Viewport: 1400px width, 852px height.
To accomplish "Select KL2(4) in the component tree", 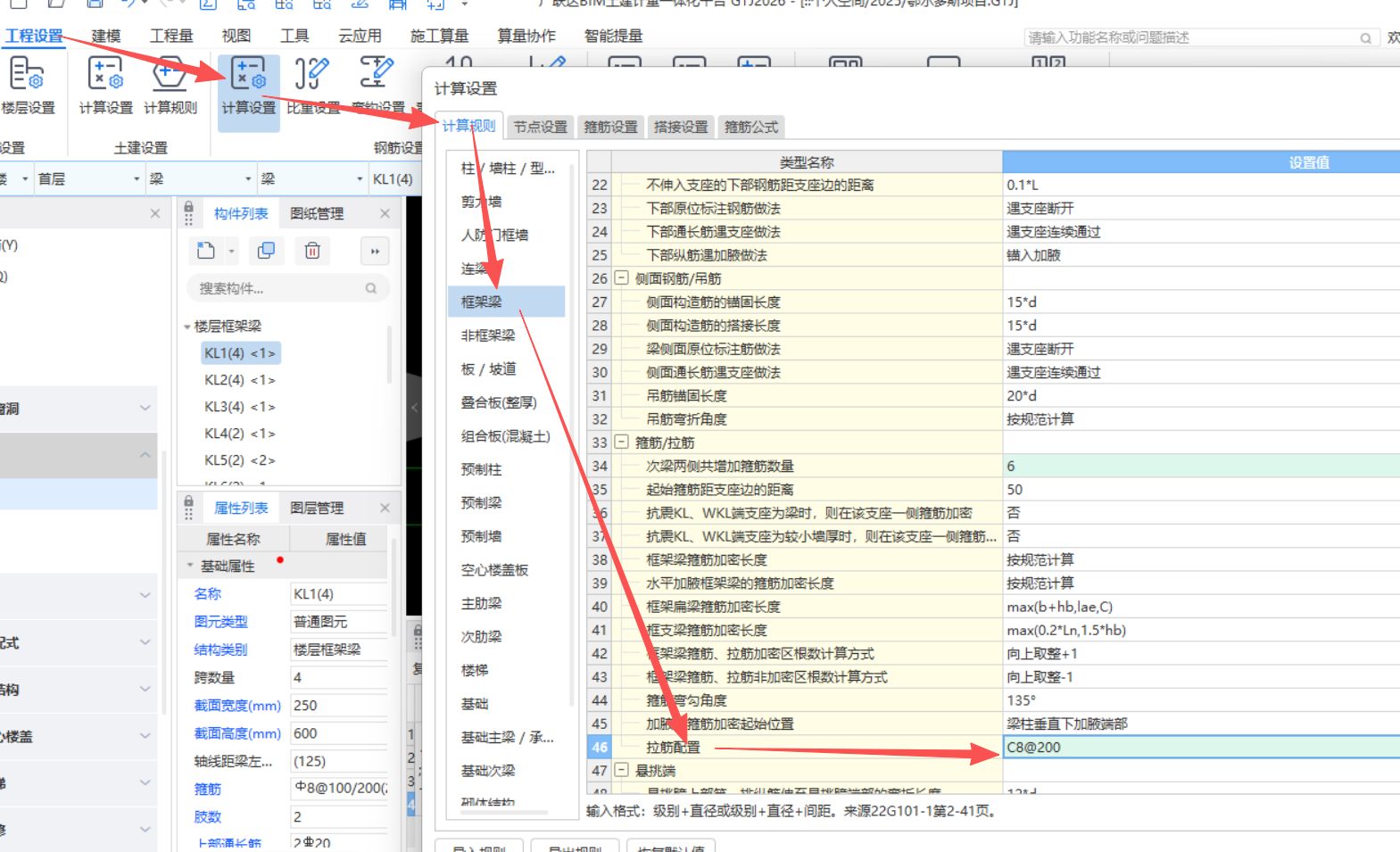I will point(240,380).
